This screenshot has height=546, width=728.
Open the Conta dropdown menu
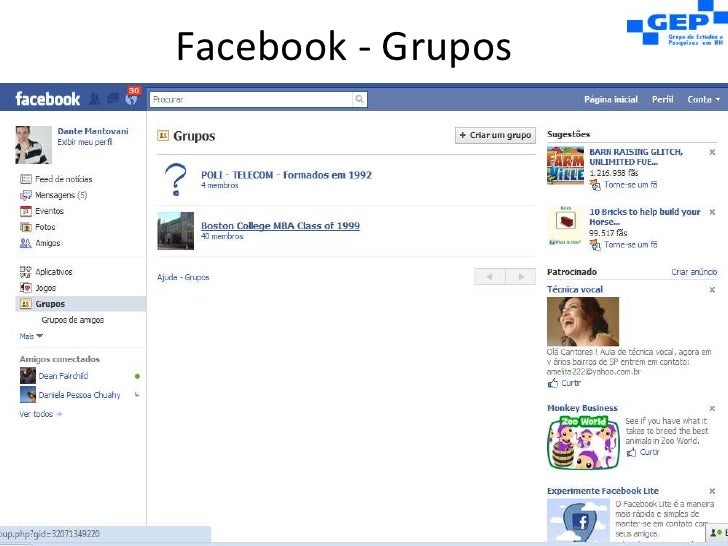click(704, 99)
